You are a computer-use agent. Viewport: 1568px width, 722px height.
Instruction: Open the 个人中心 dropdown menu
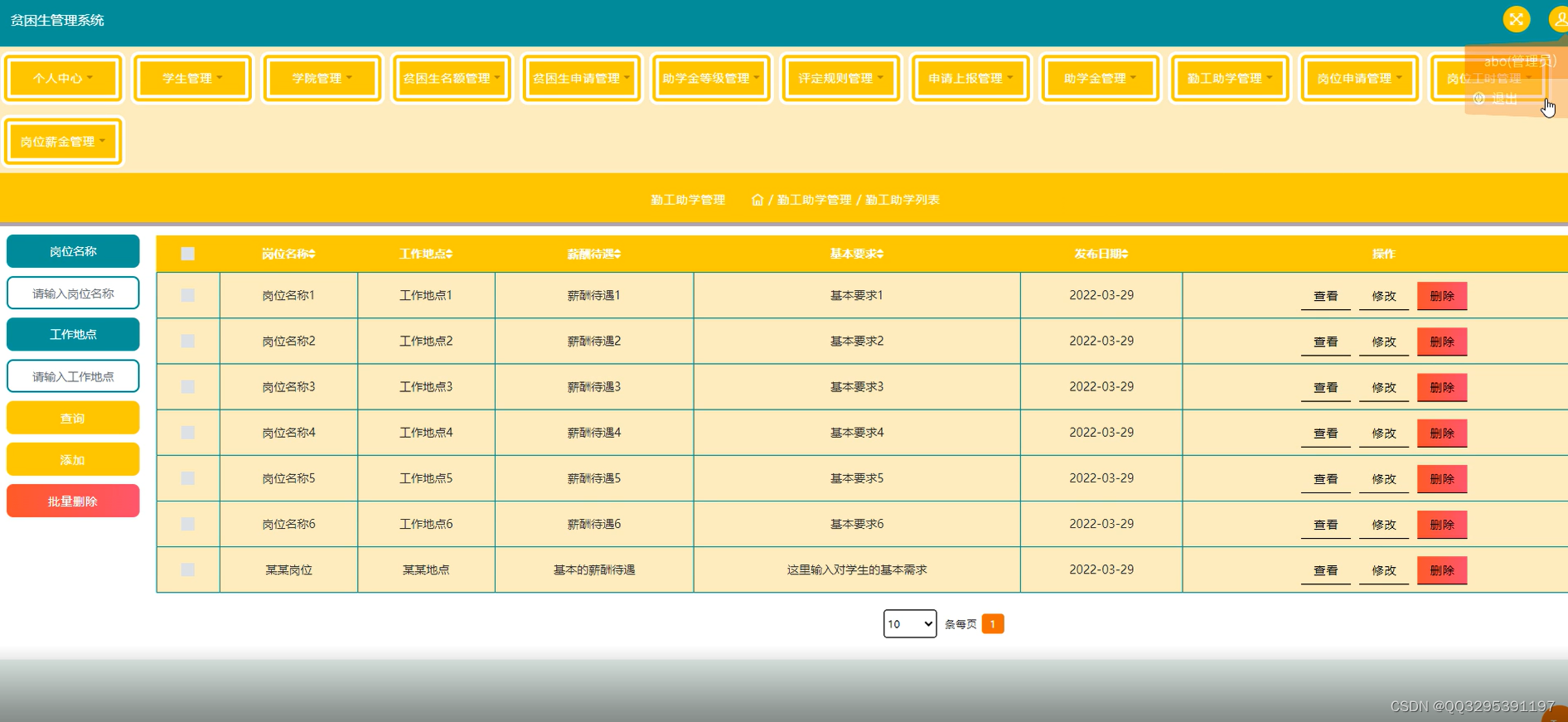click(63, 78)
